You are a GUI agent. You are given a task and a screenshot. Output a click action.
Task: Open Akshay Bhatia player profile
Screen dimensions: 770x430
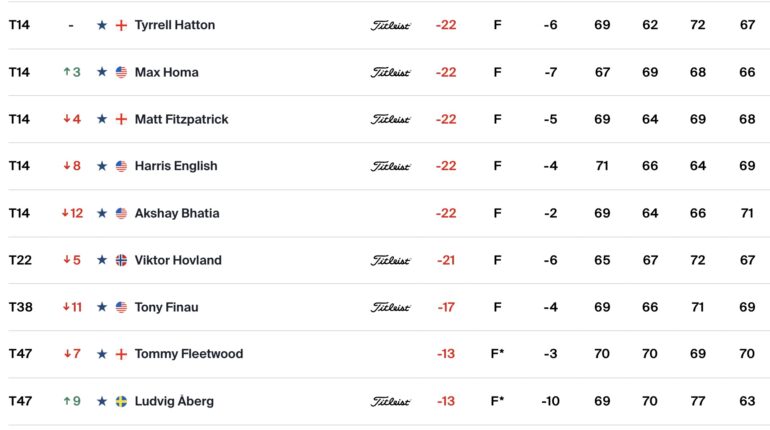(x=177, y=213)
